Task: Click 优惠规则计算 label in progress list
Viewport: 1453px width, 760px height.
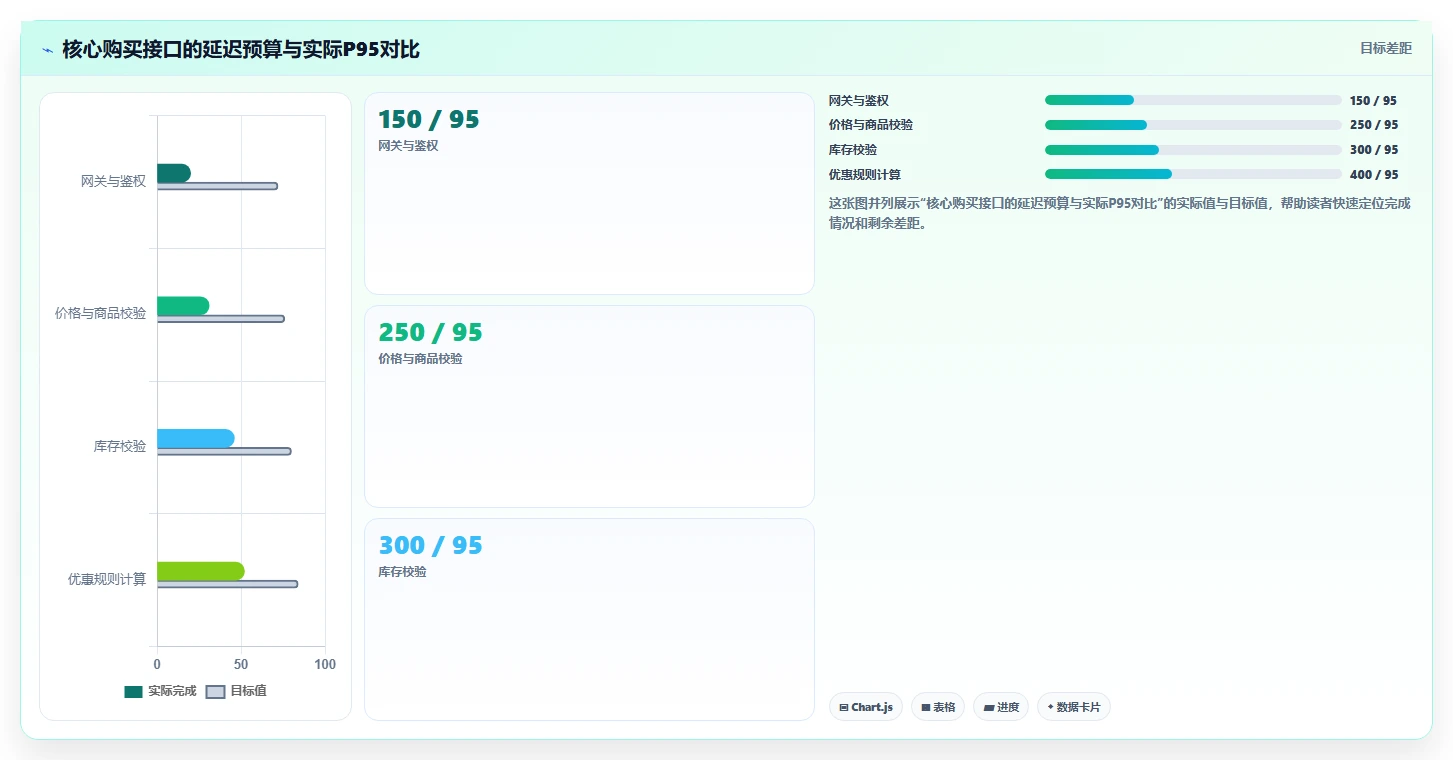Action: [x=865, y=175]
